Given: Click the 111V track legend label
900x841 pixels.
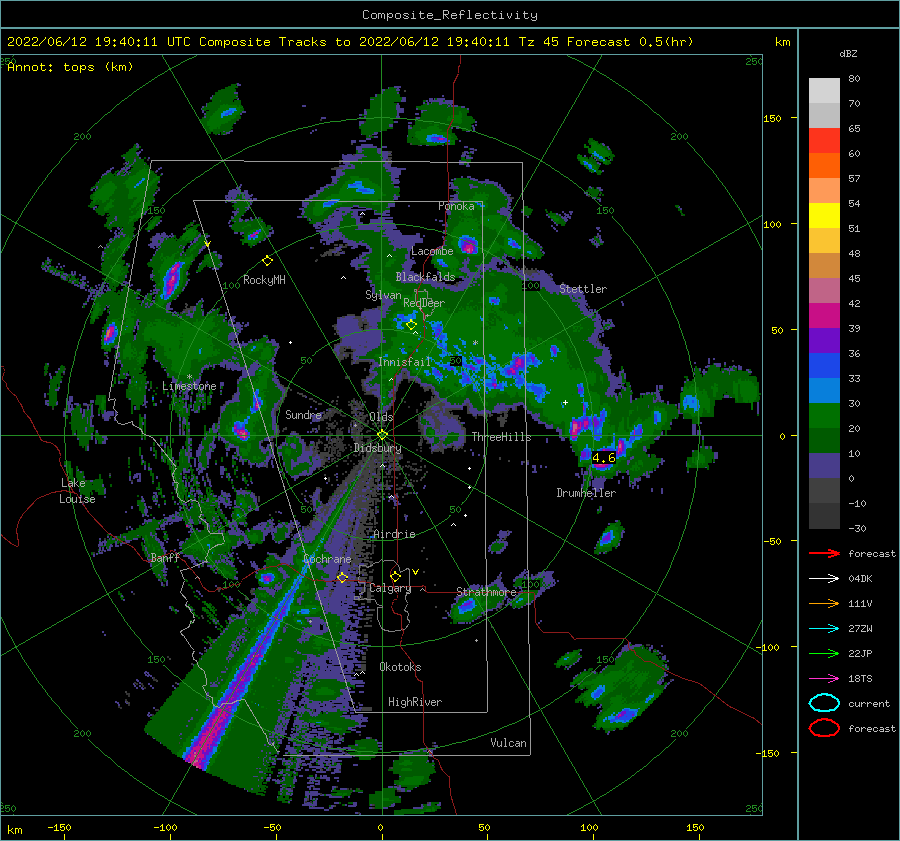Looking at the screenshot, I should point(860,603).
